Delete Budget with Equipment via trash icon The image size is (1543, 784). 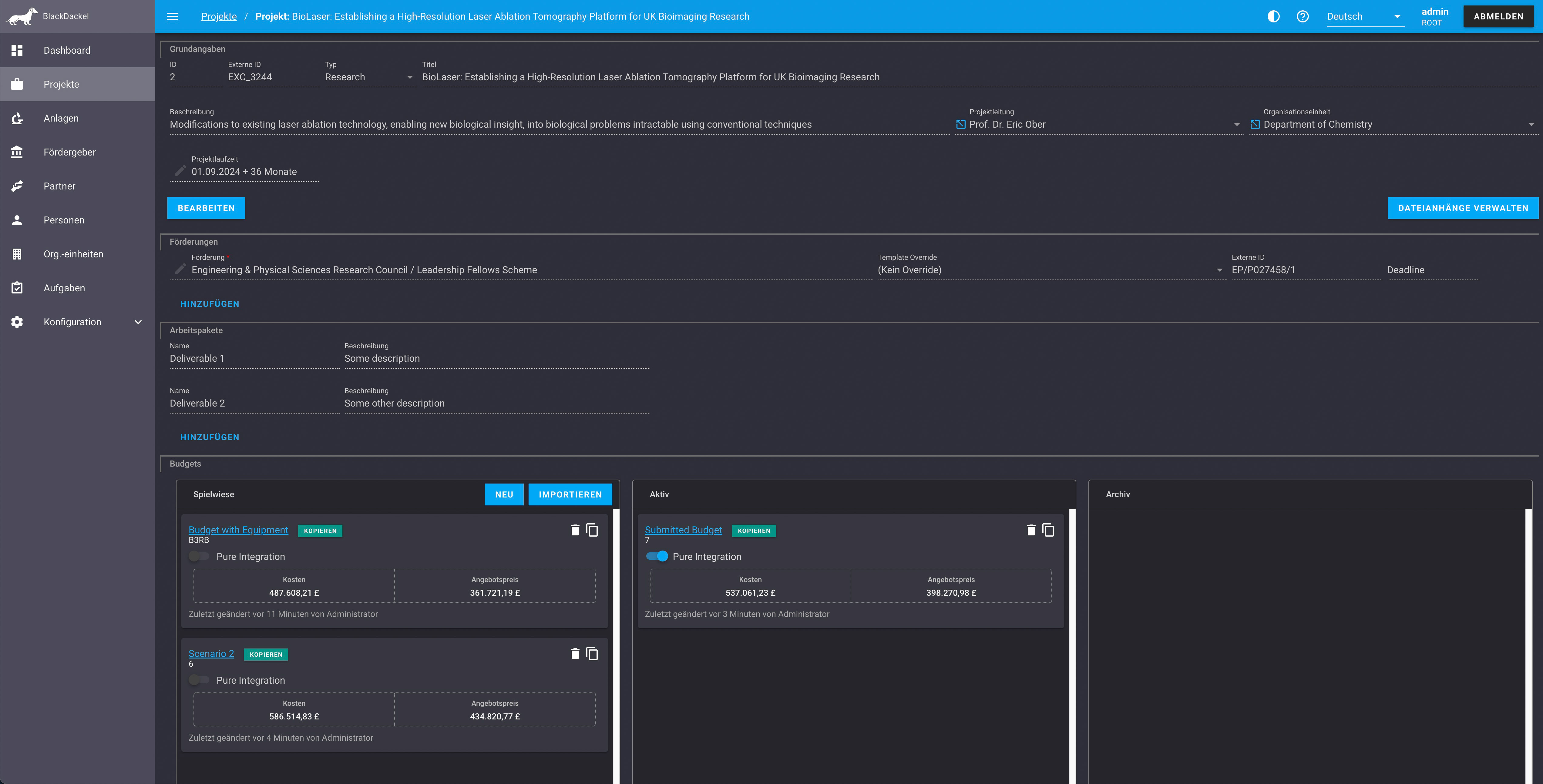coord(575,530)
